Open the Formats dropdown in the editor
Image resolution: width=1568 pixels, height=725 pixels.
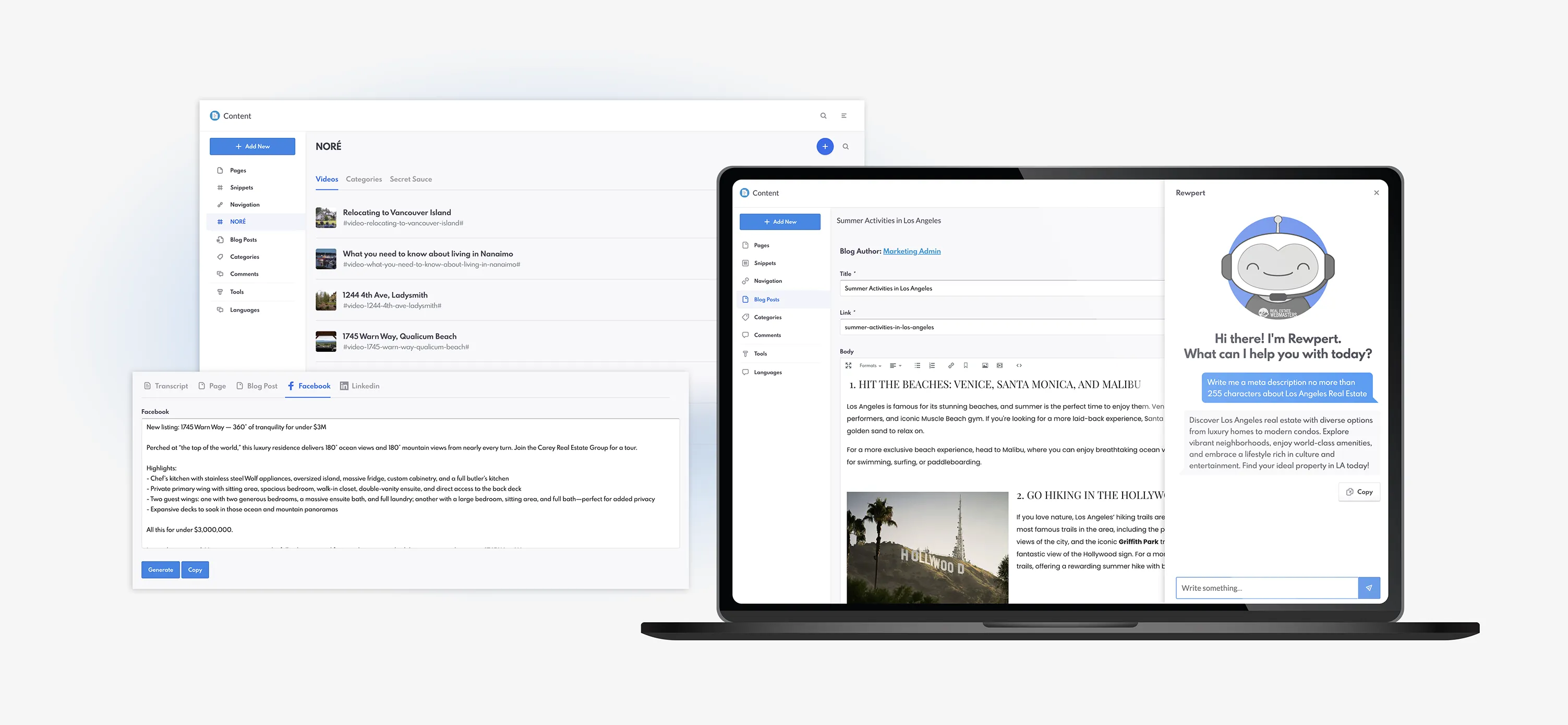pos(870,365)
